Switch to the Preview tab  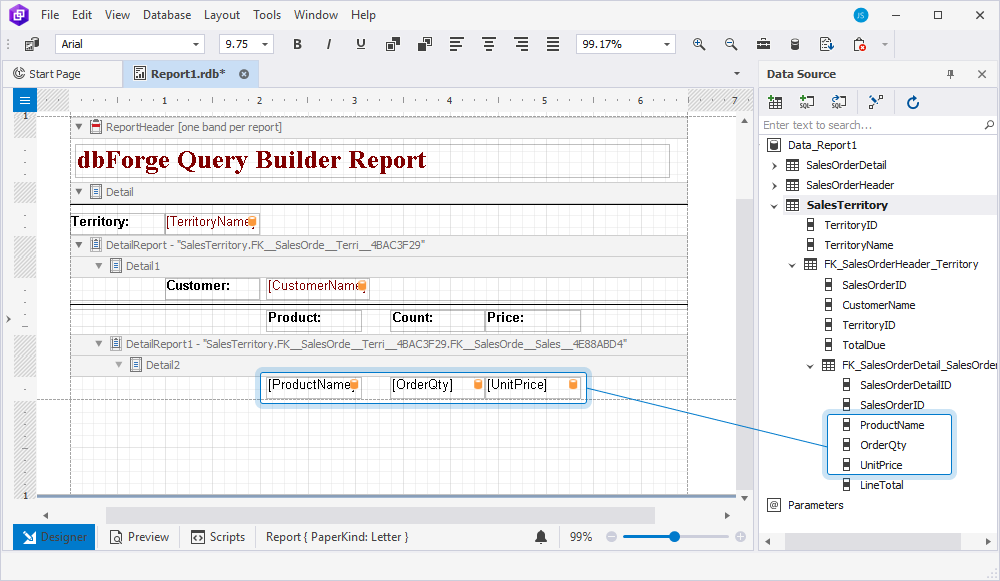coord(139,537)
